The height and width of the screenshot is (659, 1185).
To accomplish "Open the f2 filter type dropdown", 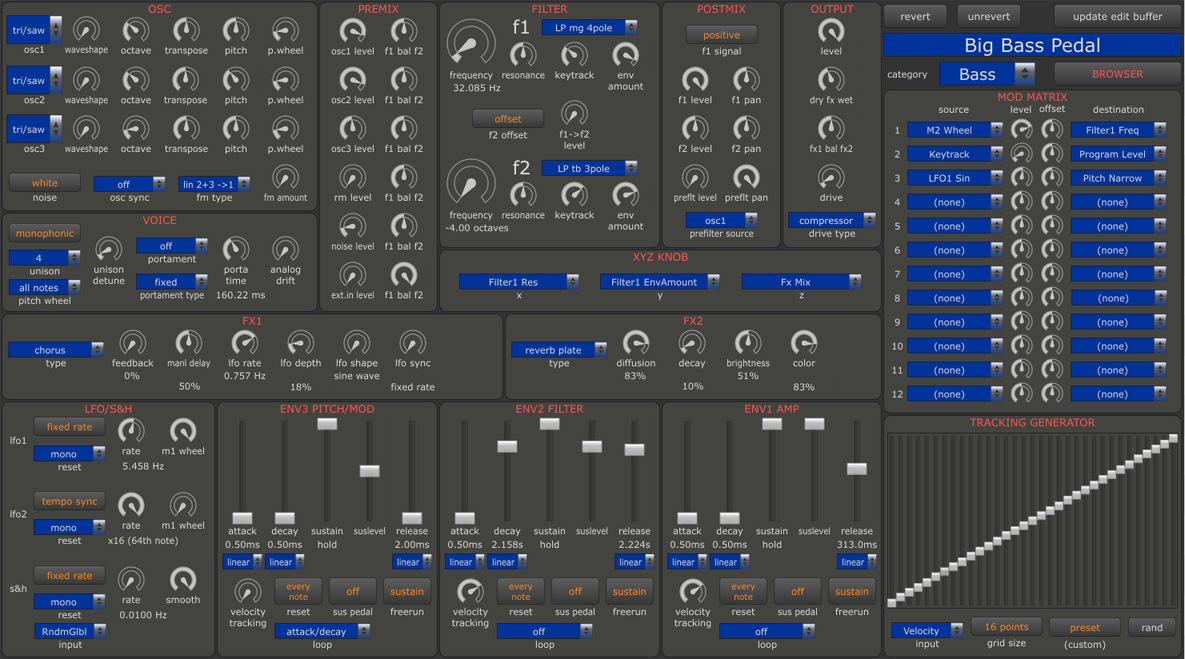I will 589,168.
